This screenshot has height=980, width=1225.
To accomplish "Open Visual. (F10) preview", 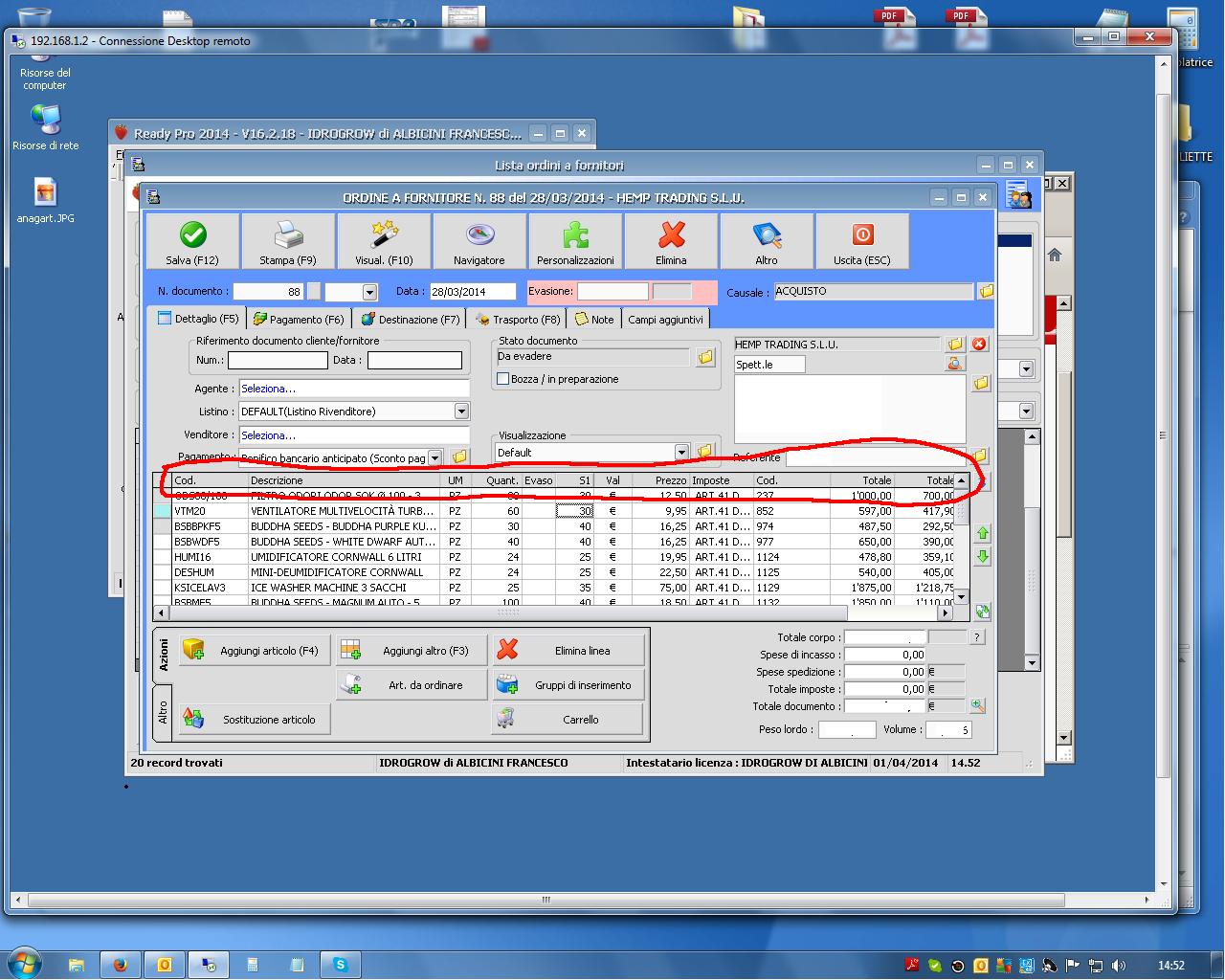I will 384,241.
